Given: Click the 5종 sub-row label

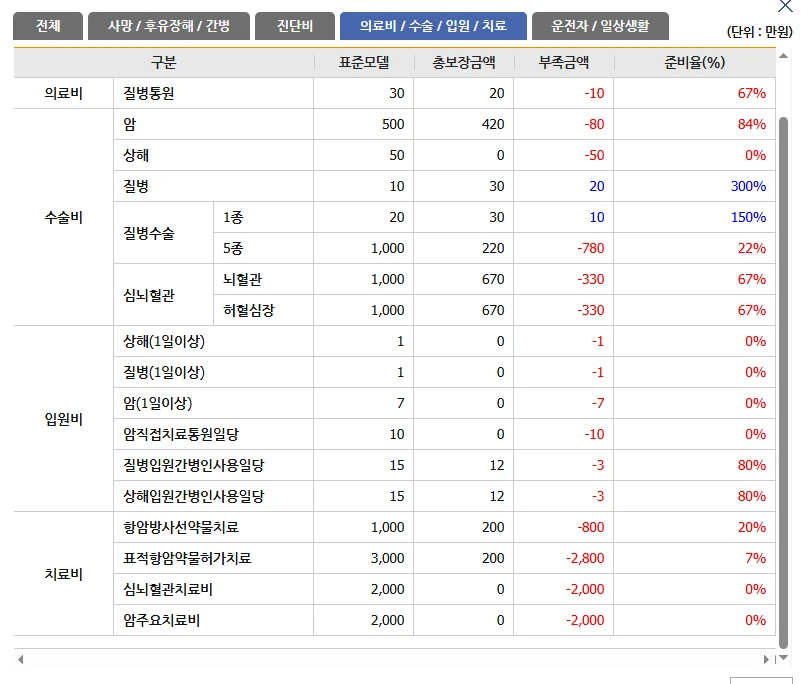Looking at the screenshot, I should pos(233,248).
